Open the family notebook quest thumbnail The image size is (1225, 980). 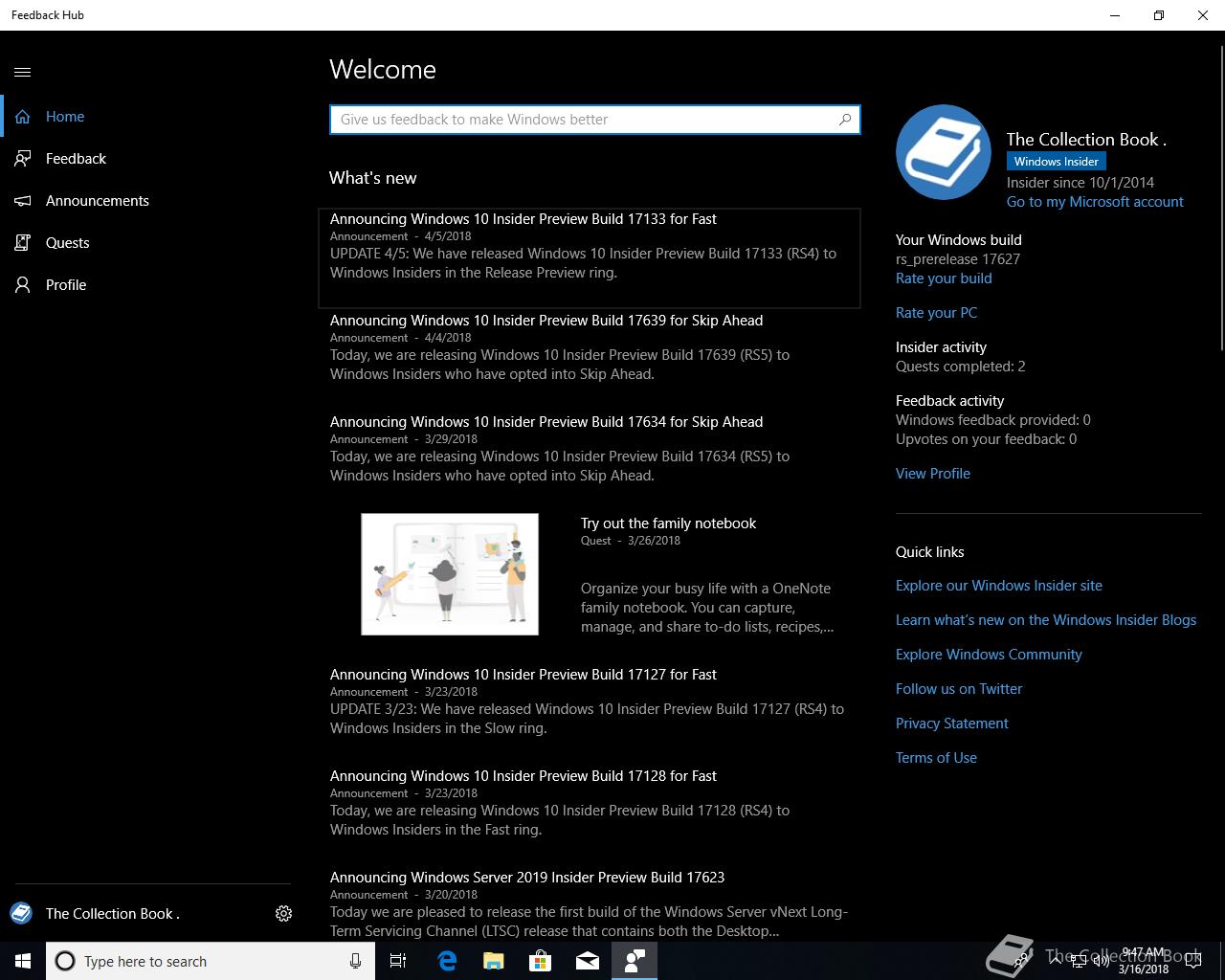(450, 574)
